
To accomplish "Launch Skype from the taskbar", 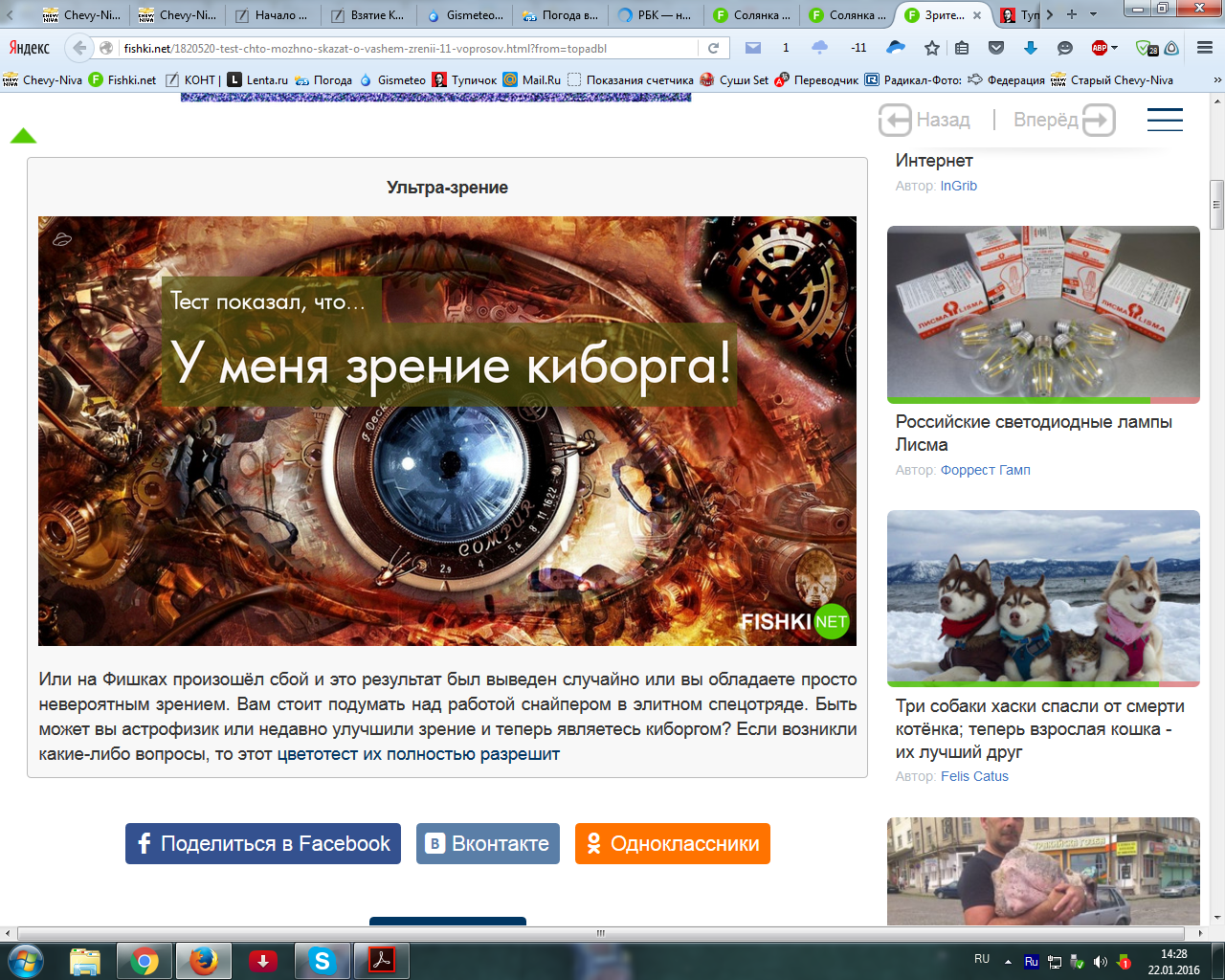I will [323, 961].
